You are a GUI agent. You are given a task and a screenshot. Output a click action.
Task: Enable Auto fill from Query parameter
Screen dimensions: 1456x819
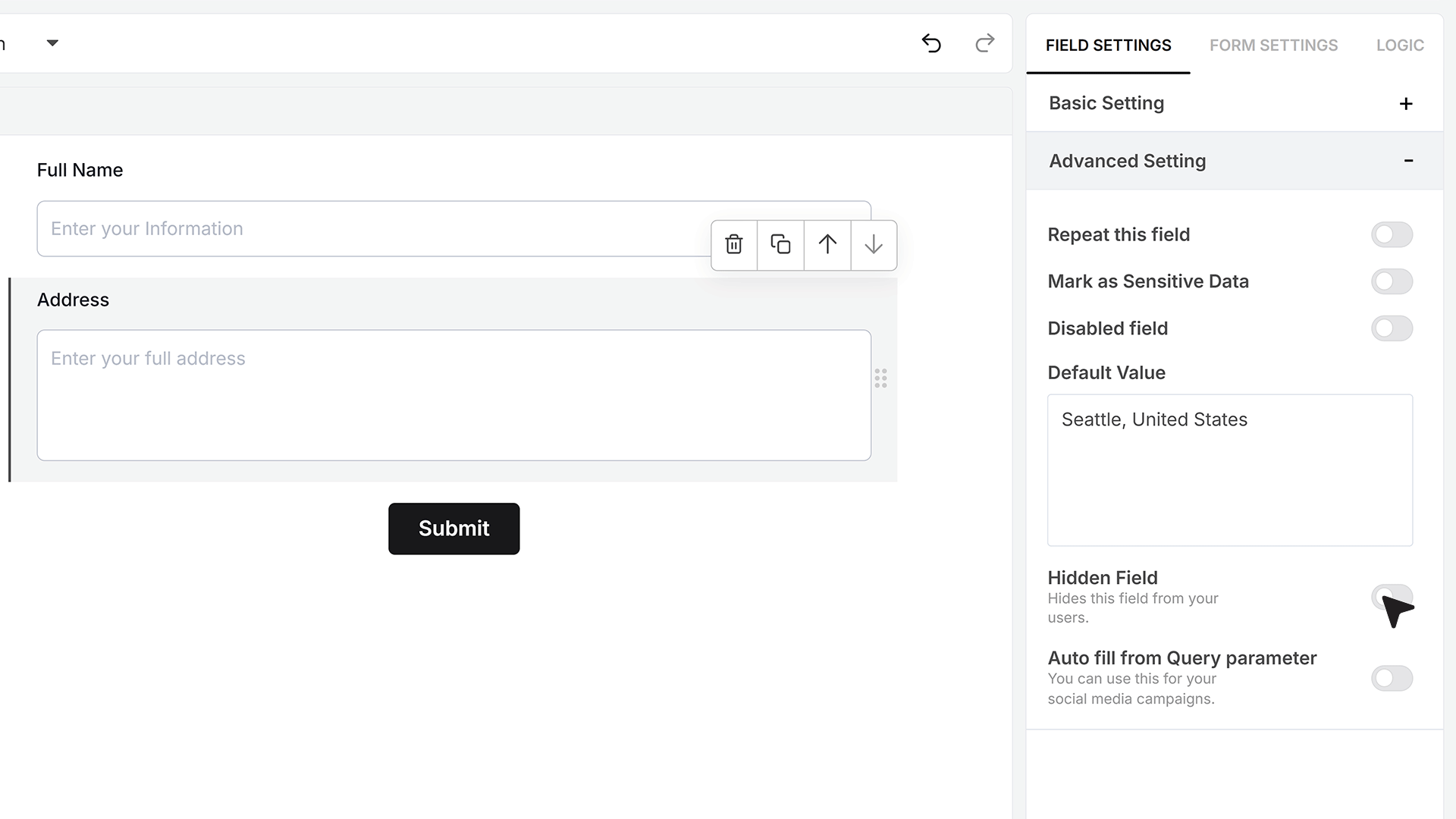1392,679
